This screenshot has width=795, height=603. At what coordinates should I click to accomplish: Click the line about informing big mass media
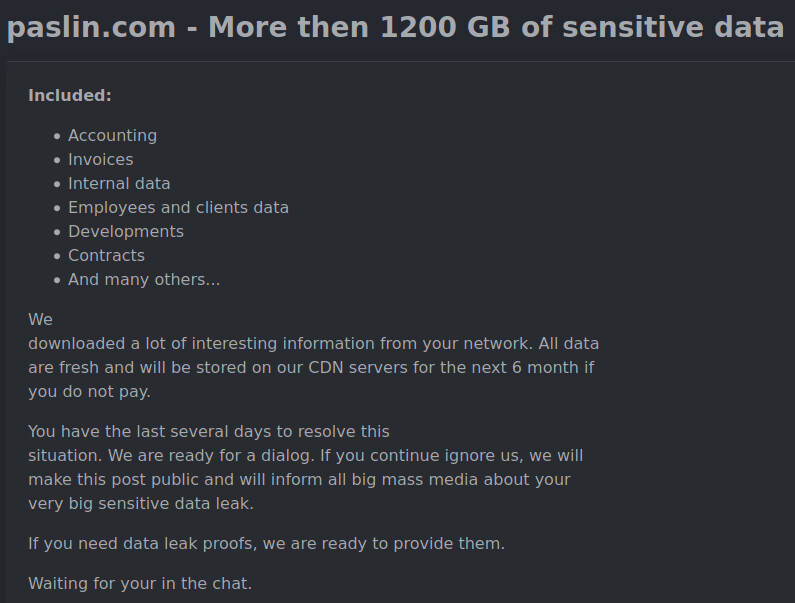[x=299, y=480]
